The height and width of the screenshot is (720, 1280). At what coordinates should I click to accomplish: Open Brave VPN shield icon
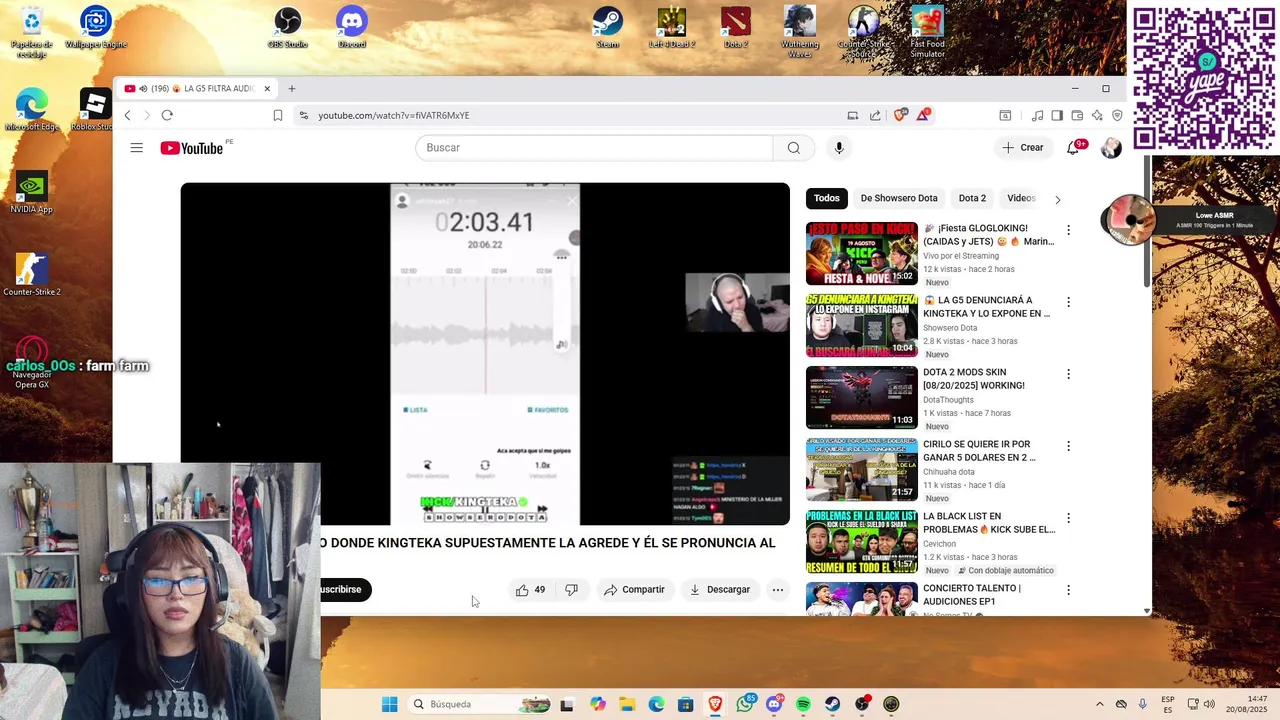(x=1117, y=116)
